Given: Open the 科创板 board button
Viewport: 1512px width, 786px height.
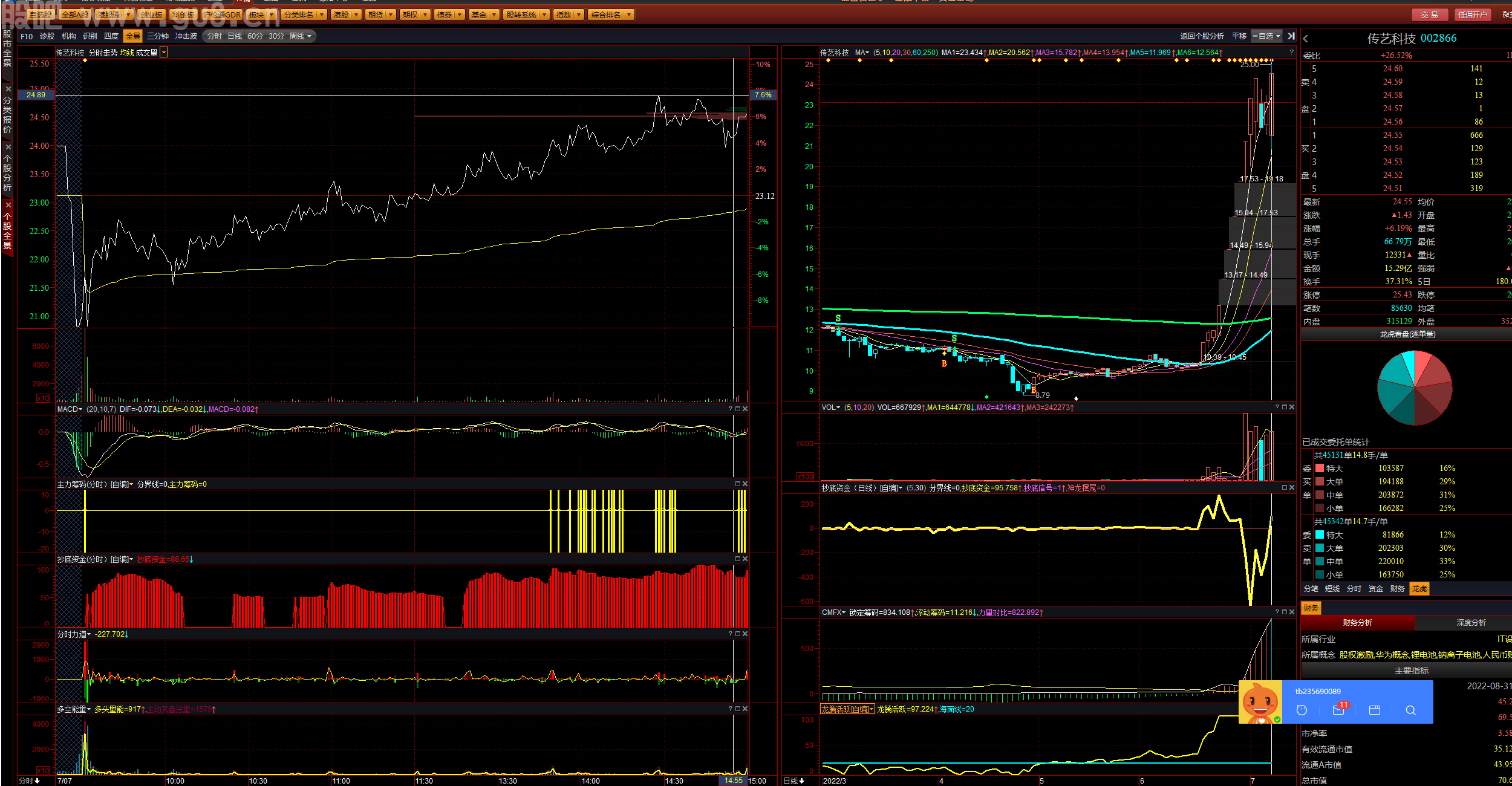Looking at the screenshot, I should click(183, 15).
